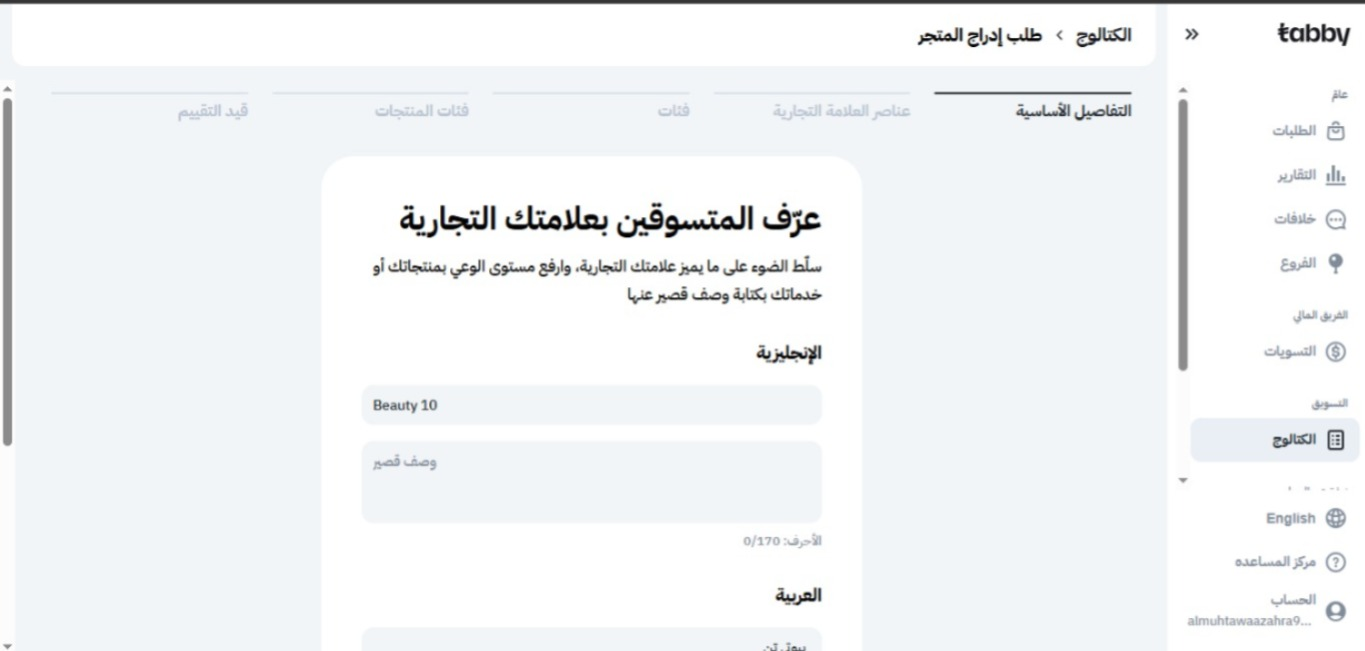This screenshot has height=651, width=1365.
Task: Click the الكتالوج breadcrumb link
Action: (1103, 35)
